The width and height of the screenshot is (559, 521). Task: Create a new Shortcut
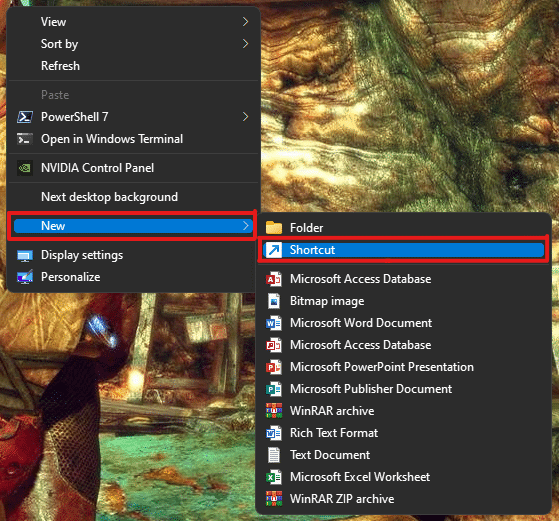(x=404, y=250)
